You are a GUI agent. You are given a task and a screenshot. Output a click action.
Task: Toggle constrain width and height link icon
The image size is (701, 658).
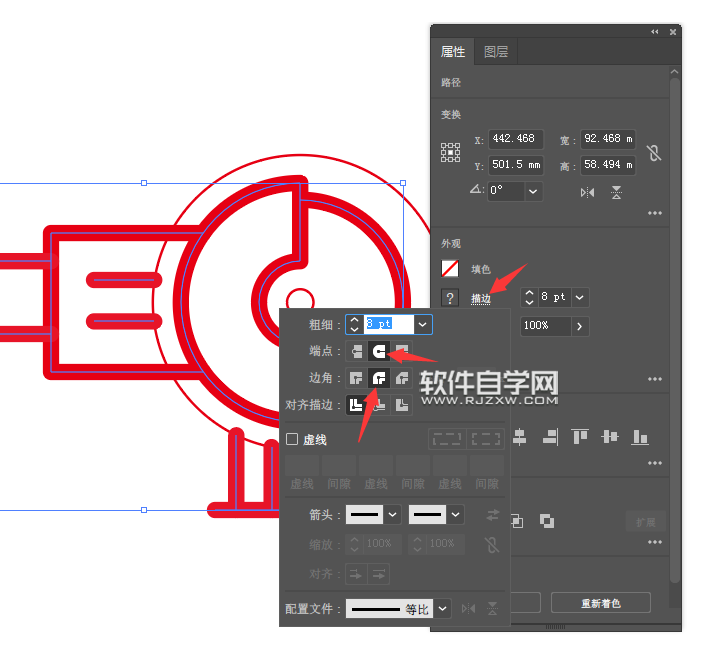click(x=654, y=153)
